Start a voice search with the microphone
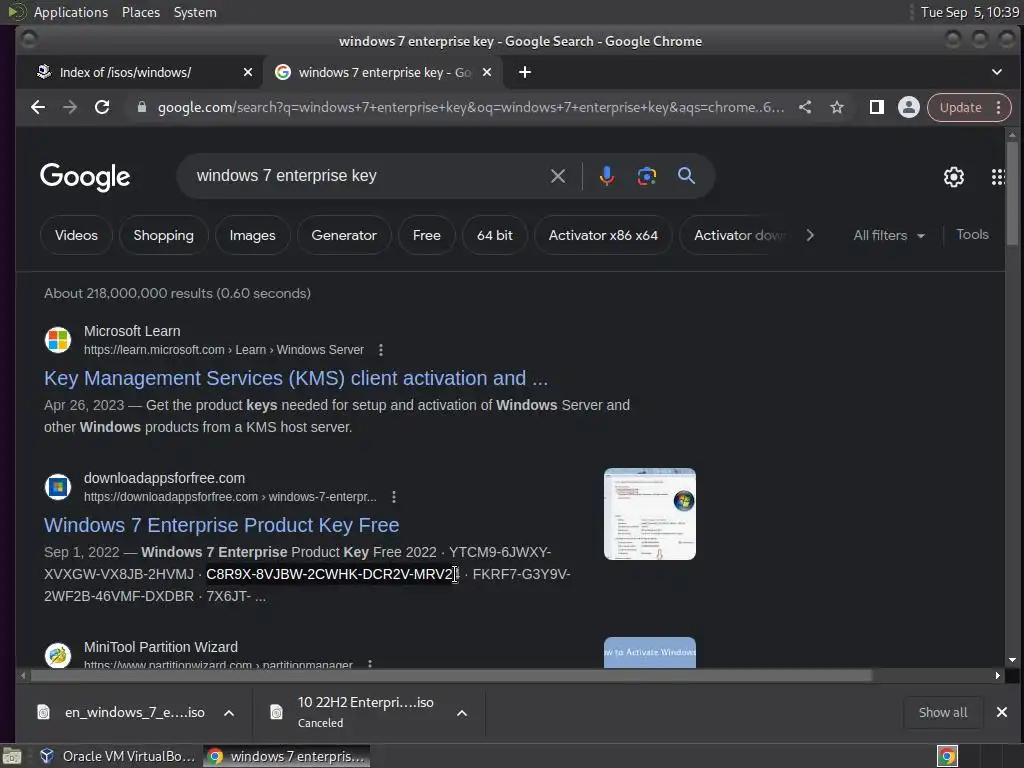The width and height of the screenshot is (1024, 768). tap(607, 176)
